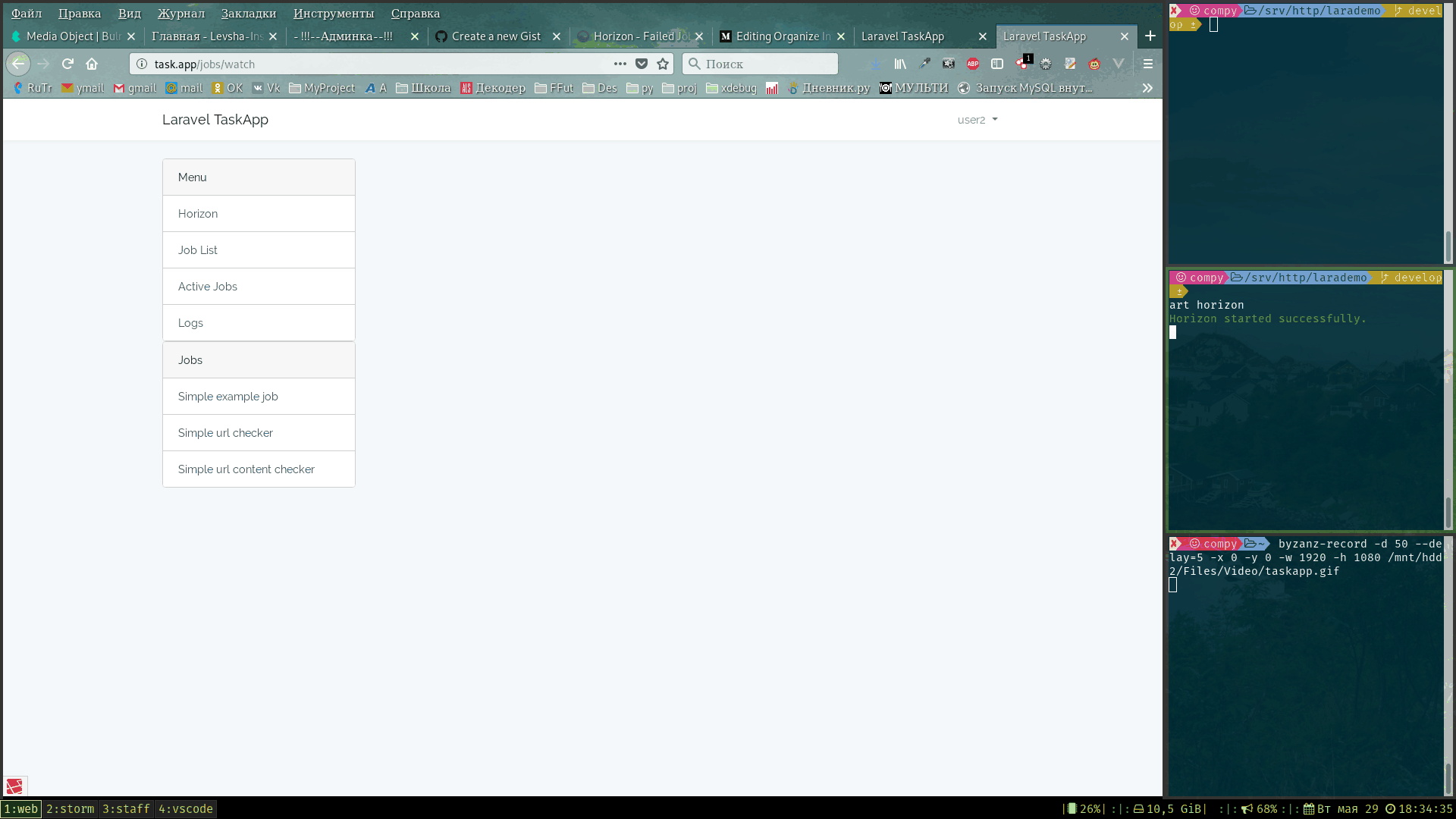
Task: Click the Tampermonkey monkey extension icon
Action: [1094, 64]
